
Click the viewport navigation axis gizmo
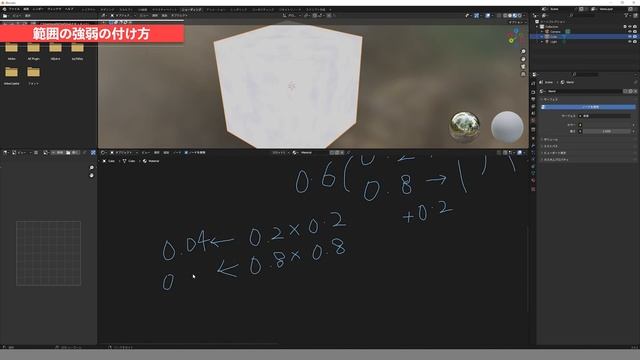[x=515, y=38]
